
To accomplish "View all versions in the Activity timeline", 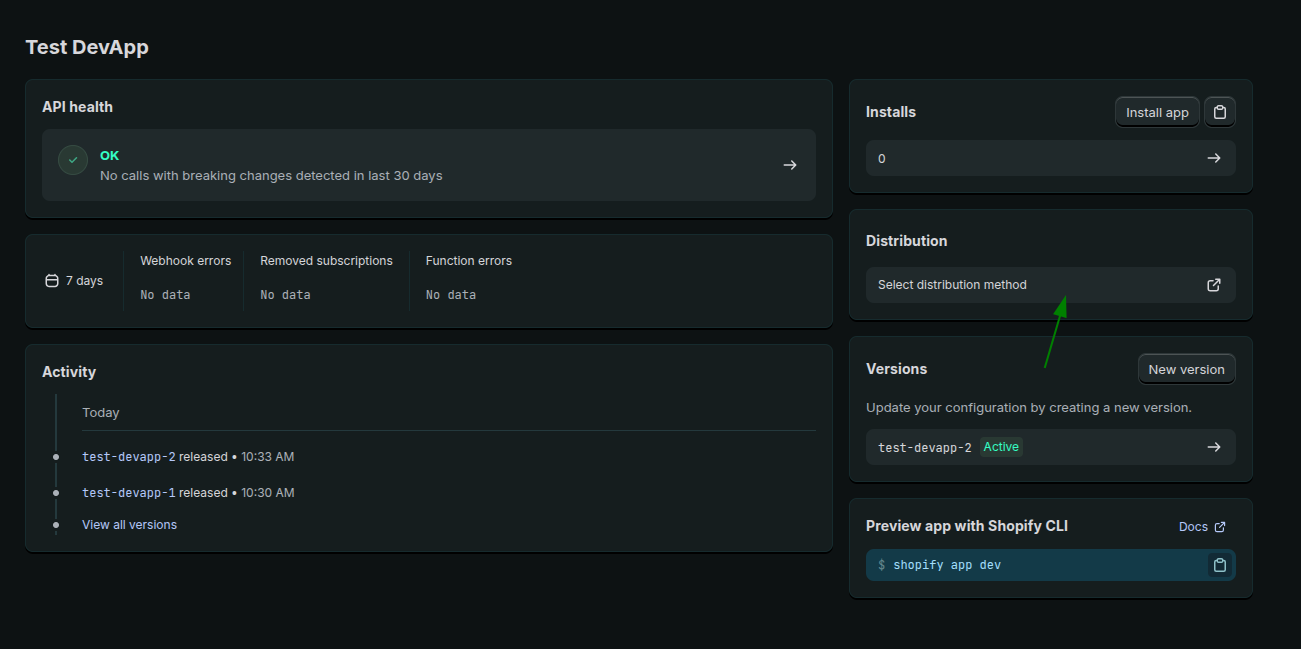I will click(129, 524).
